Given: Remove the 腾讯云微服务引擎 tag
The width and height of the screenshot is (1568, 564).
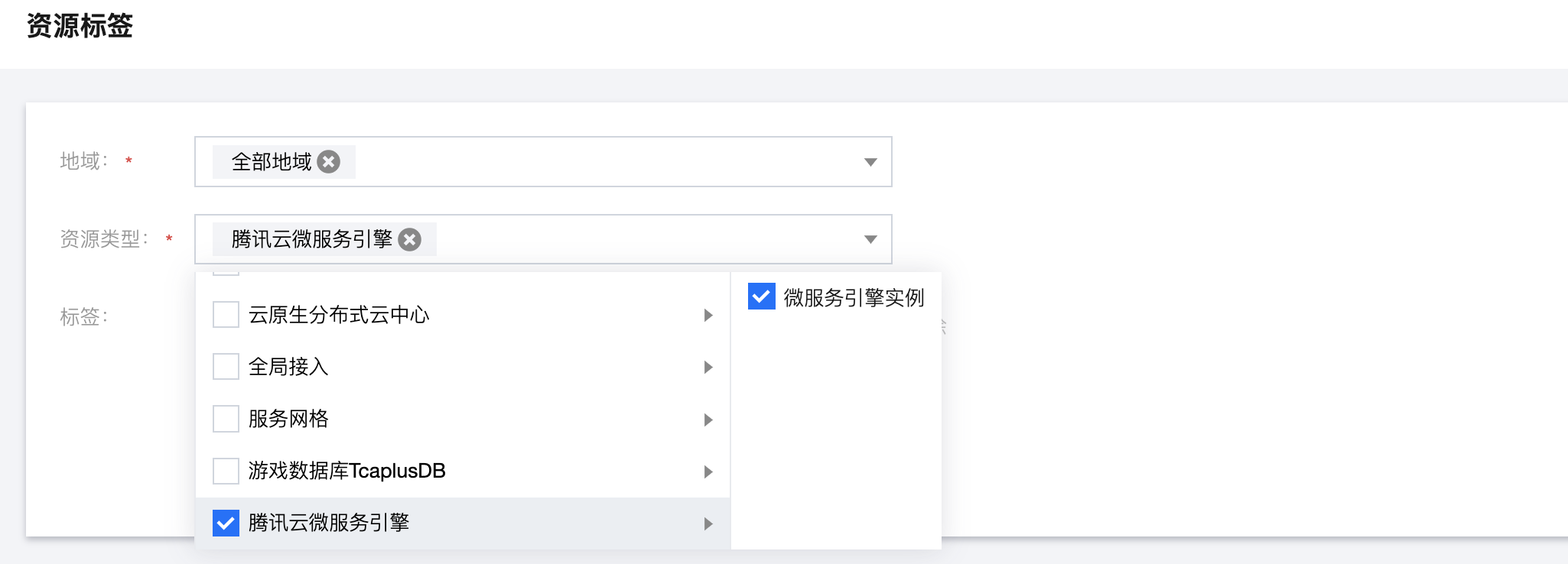Looking at the screenshot, I should pos(410,240).
